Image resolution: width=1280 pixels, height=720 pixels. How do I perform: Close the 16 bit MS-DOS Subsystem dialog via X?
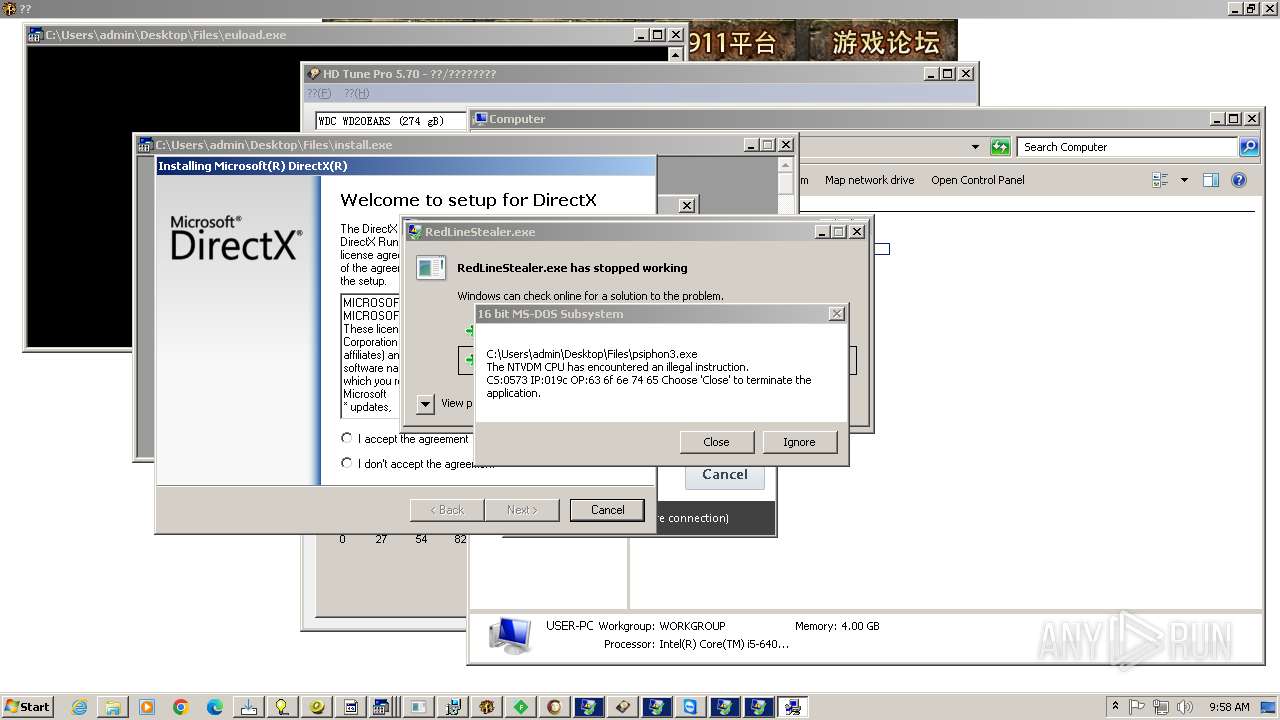(837, 314)
